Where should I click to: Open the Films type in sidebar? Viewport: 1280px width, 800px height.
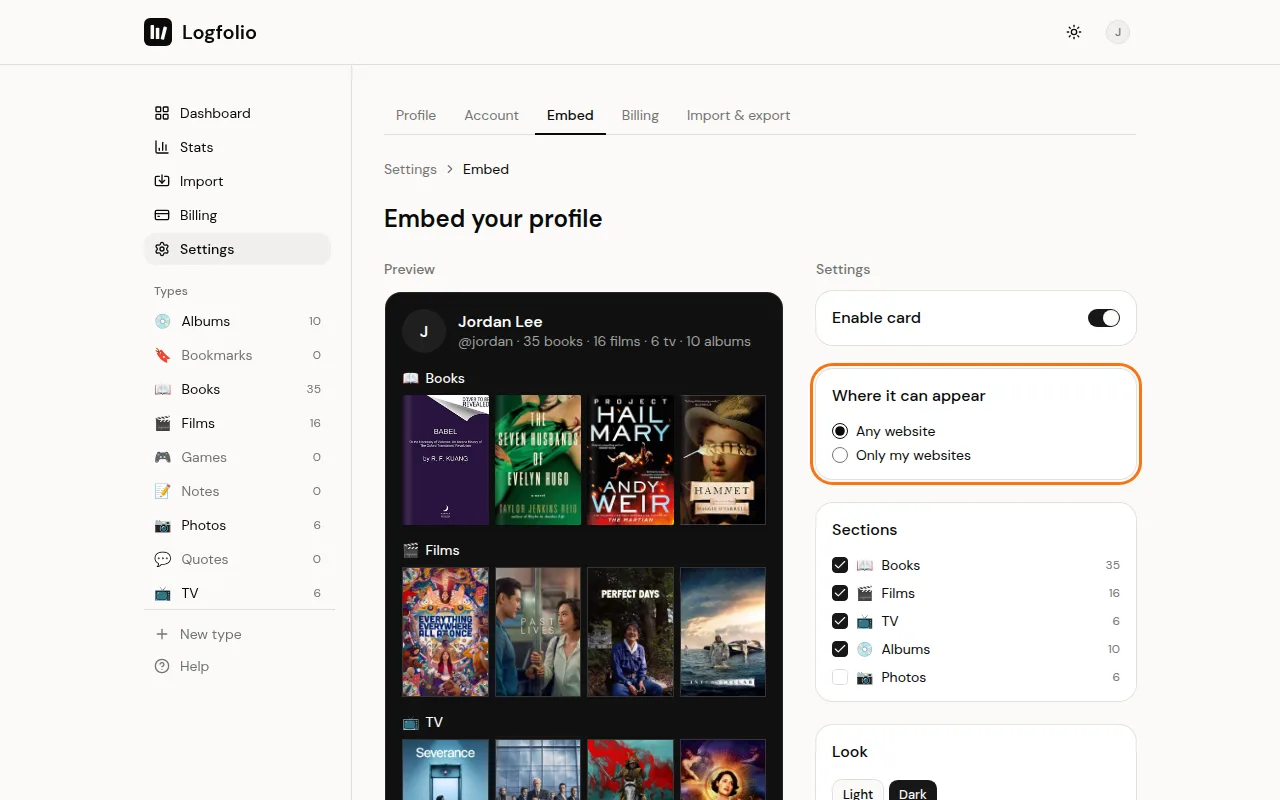(x=237, y=423)
